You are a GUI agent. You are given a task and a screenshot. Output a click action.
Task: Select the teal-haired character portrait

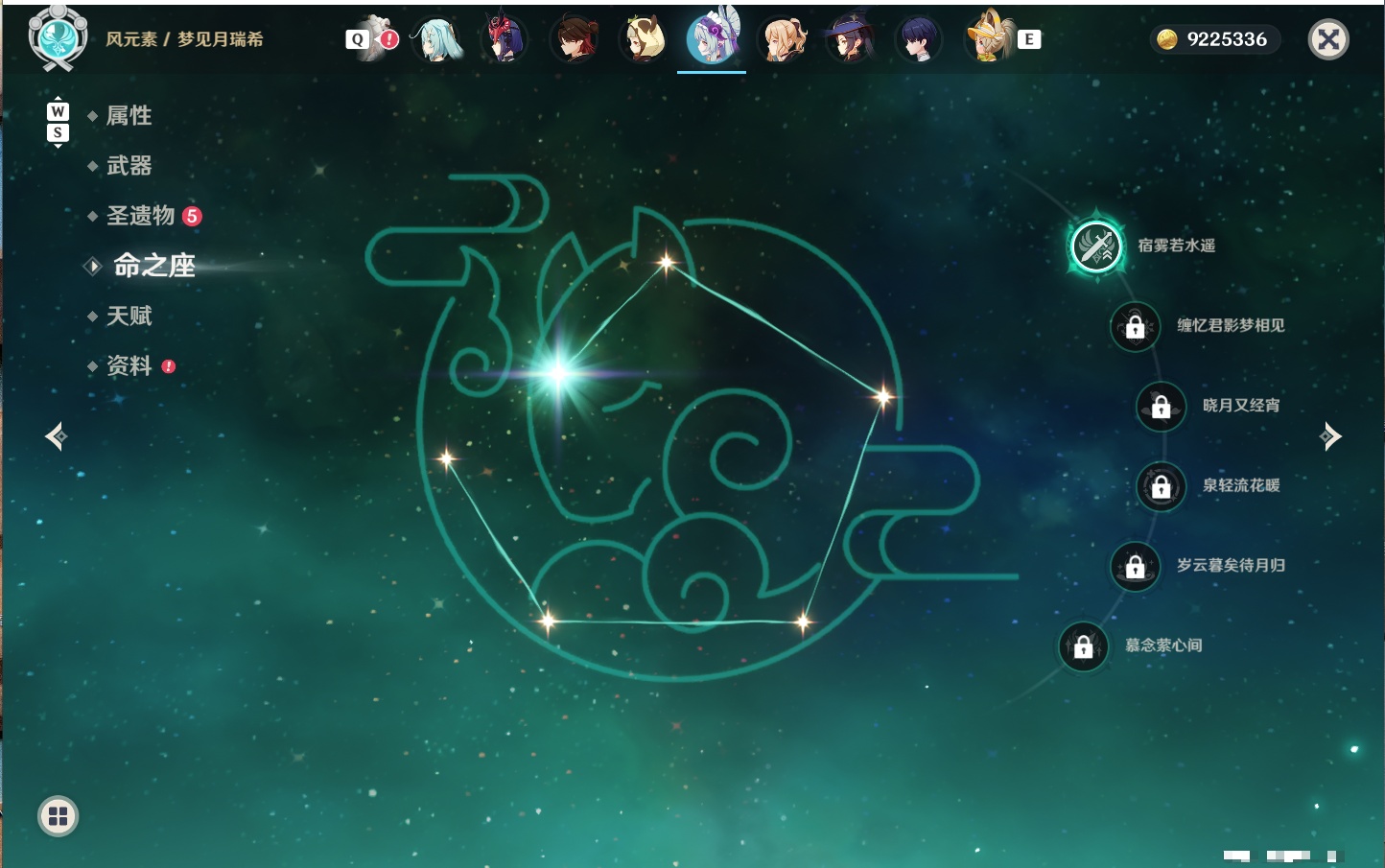click(x=437, y=39)
